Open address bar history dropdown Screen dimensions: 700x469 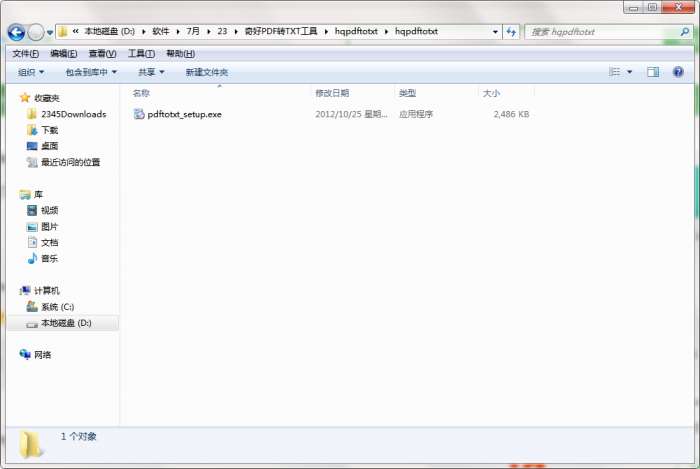(495, 32)
